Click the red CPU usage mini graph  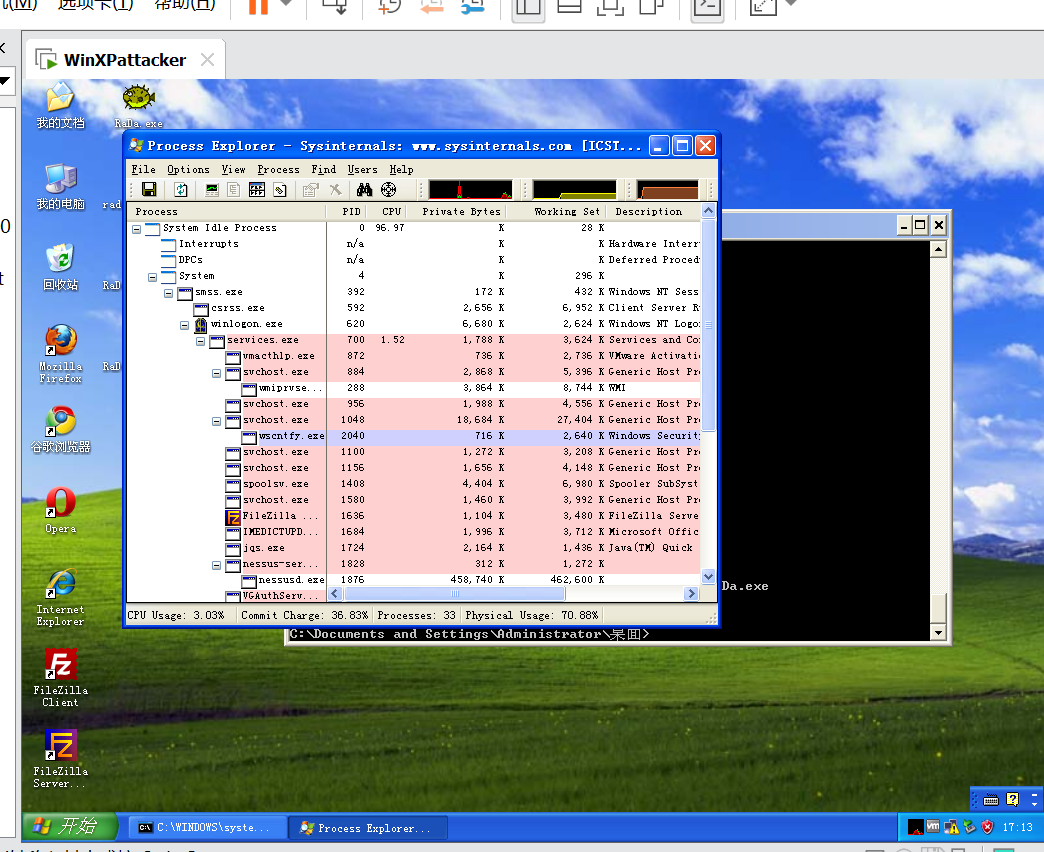471,190
